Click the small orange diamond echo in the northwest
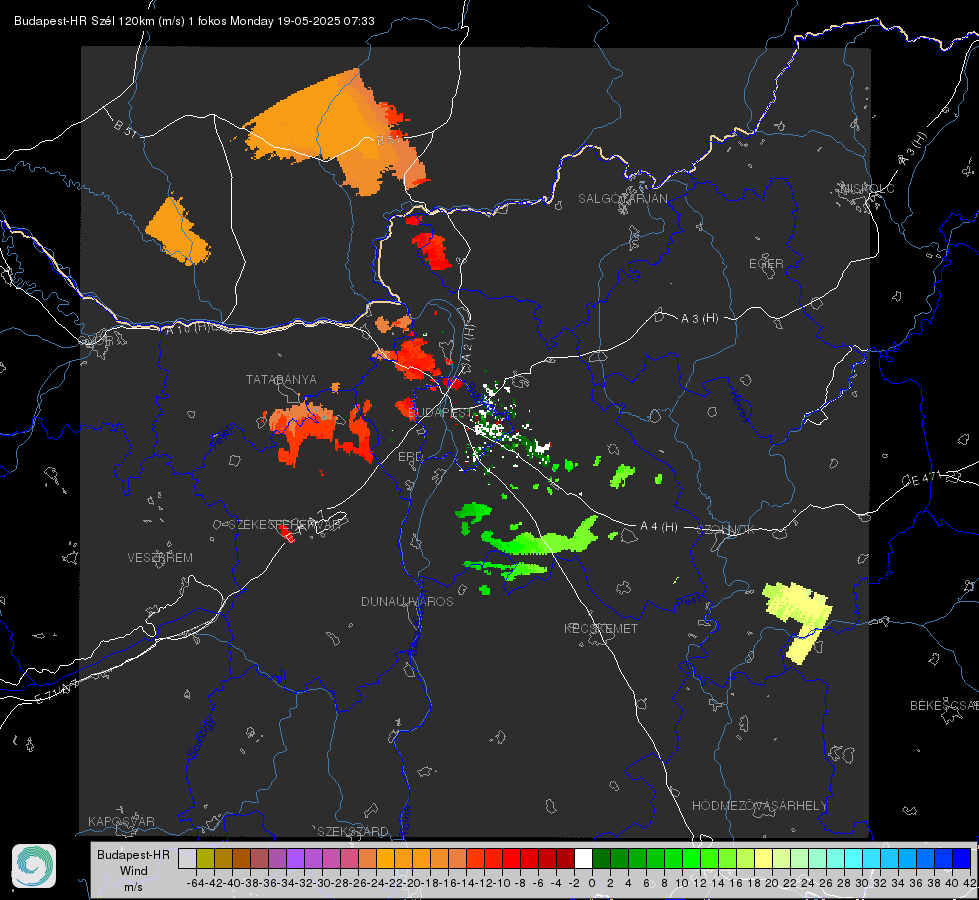This screenshot has width=979, height=900. [x=178, y=231]
